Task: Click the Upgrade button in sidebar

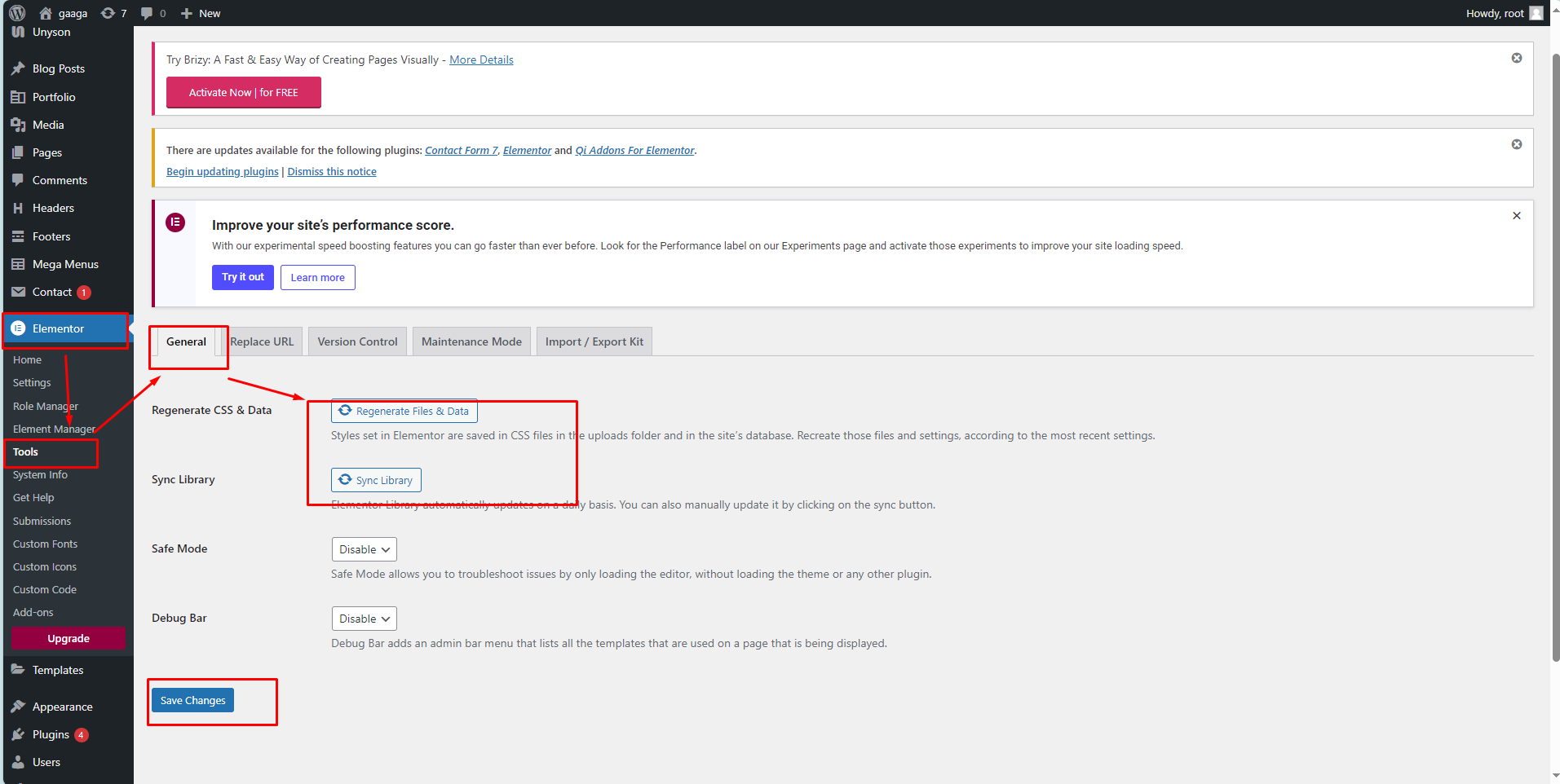Action: tap(68, 638)
